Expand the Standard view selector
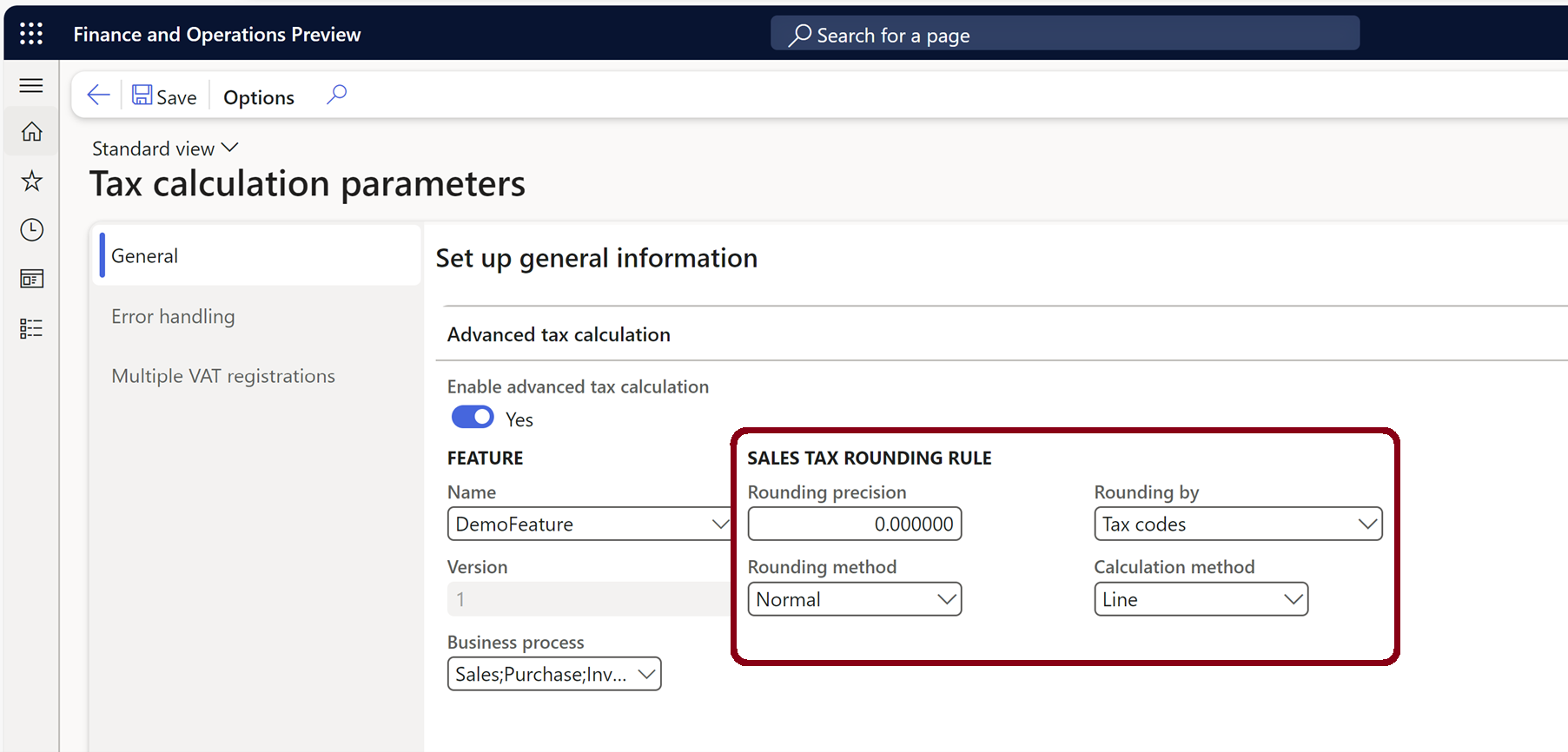Screen dimensions: 1568x752 click(x=165, y=148)
